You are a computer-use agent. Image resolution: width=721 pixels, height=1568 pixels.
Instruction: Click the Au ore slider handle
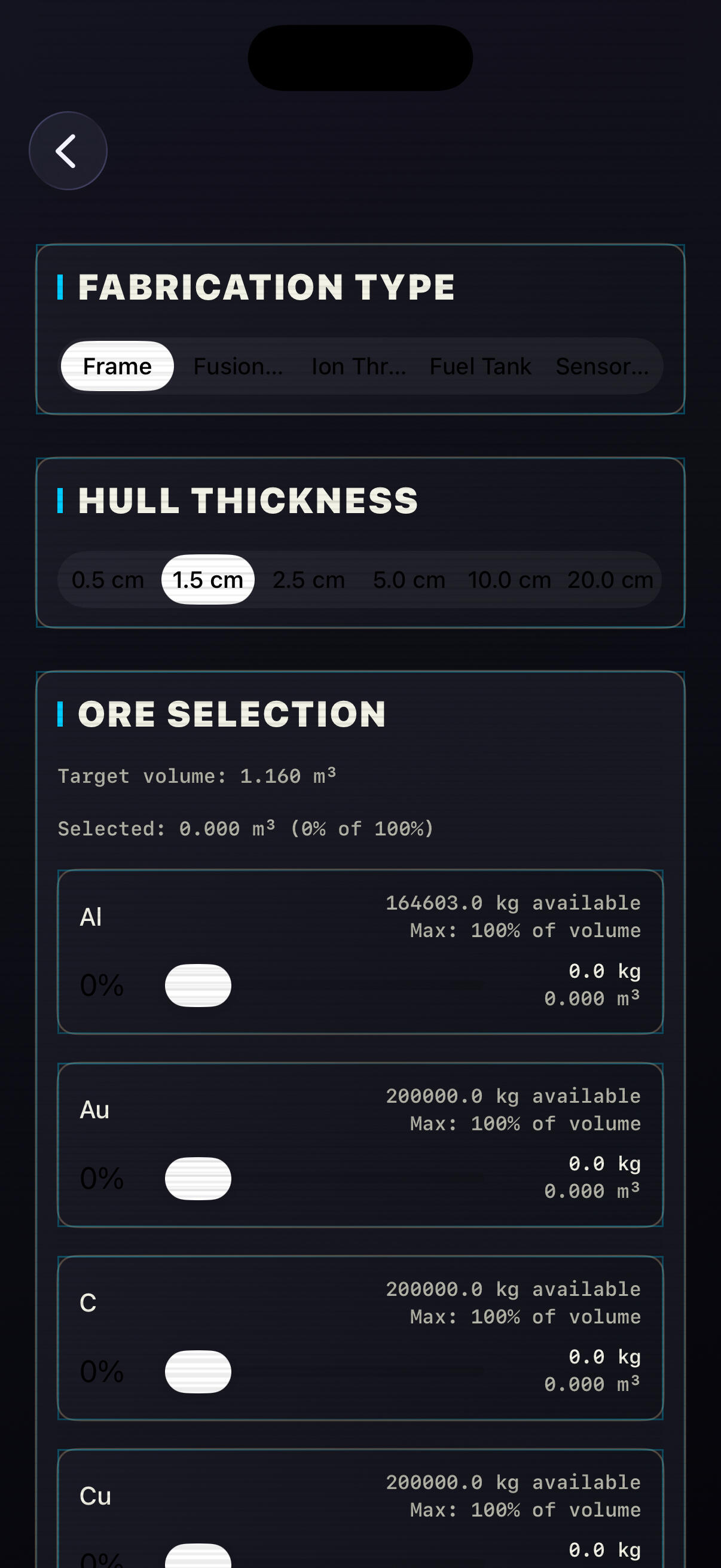[198, 1179]
